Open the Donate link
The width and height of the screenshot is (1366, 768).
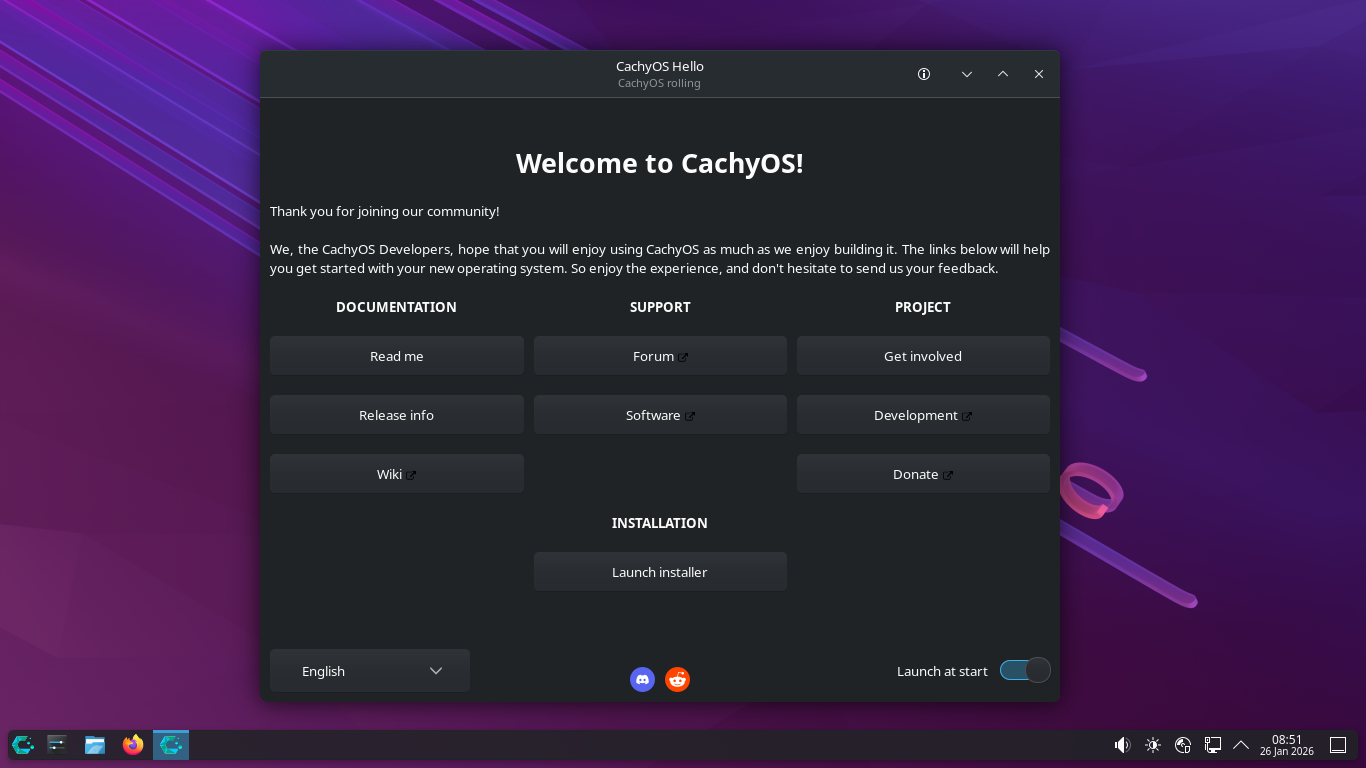923,474
